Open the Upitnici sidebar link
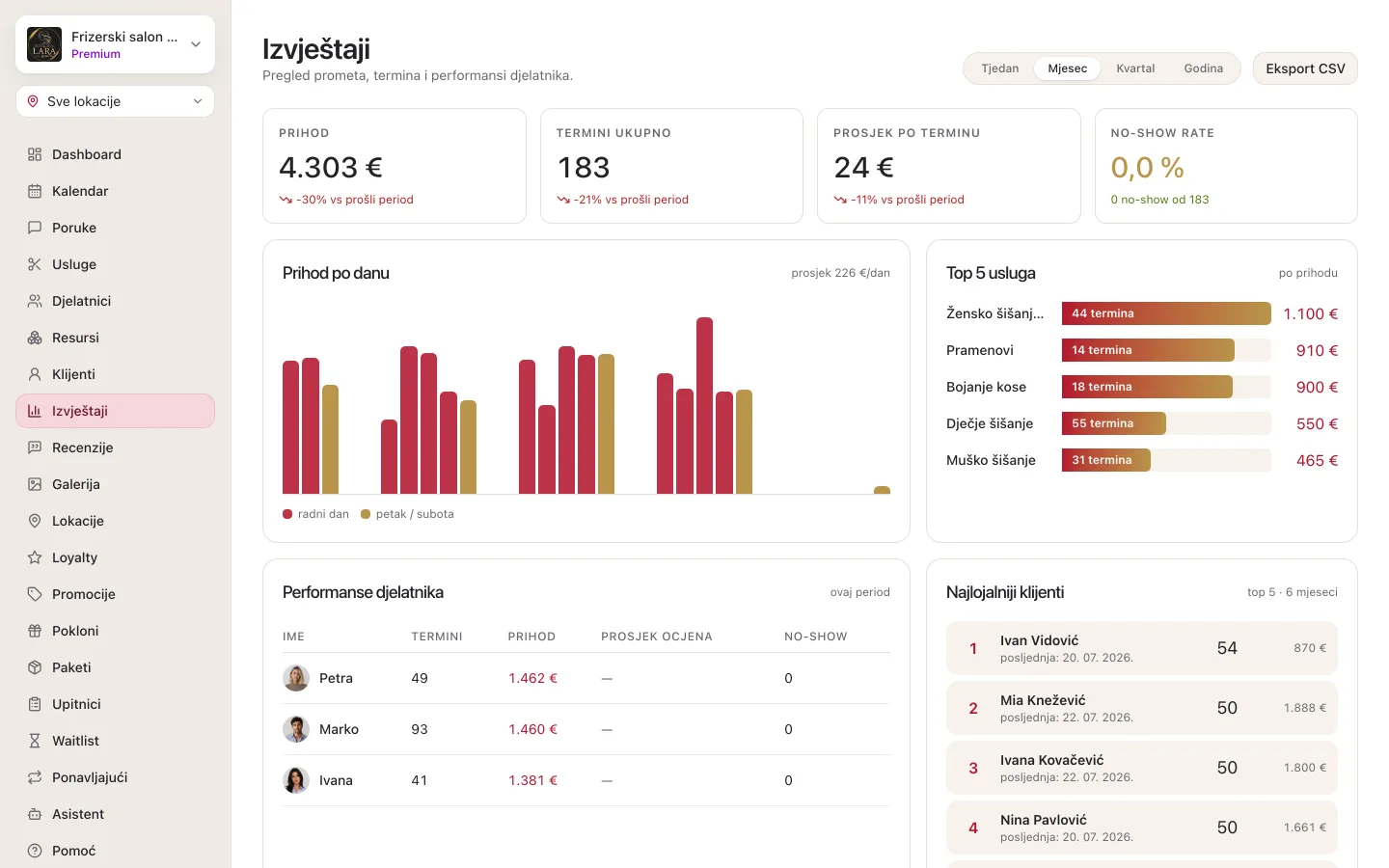Screen dimensions: 1389x868 [x=115, y=704]
